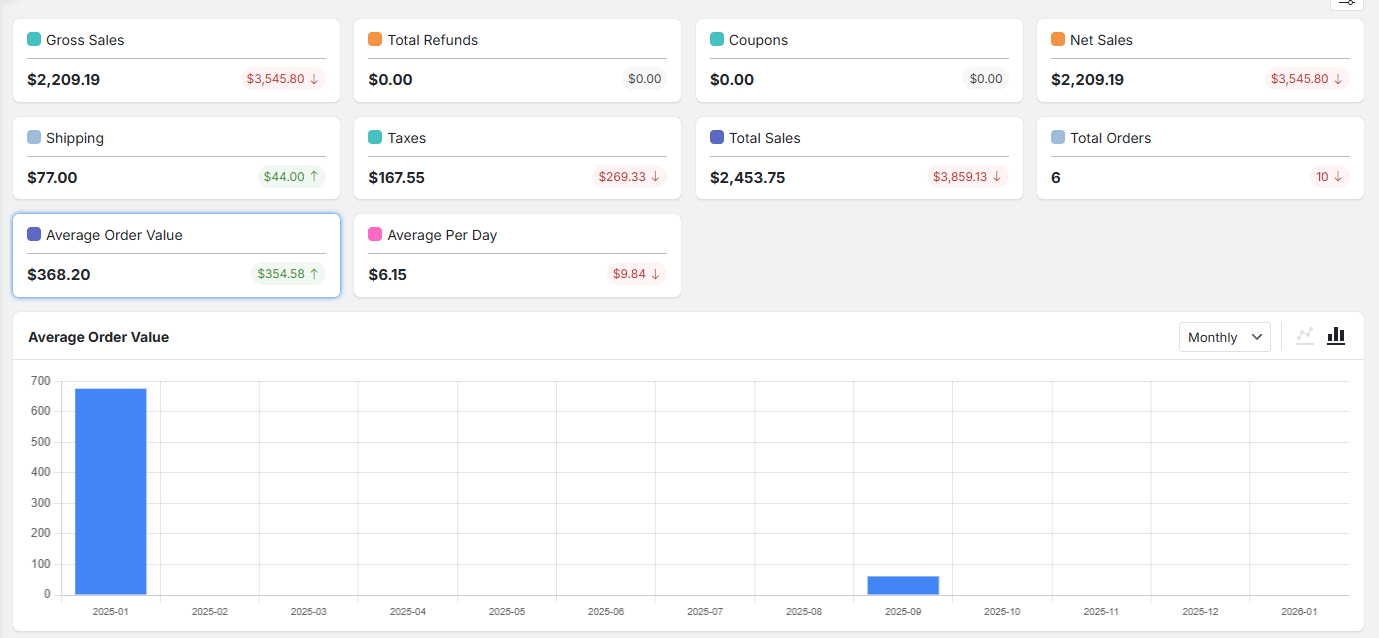The height and width of the screenshot is (638, 1379).
Task: Select the Net Sales card
Action: tap(1200, 61)
